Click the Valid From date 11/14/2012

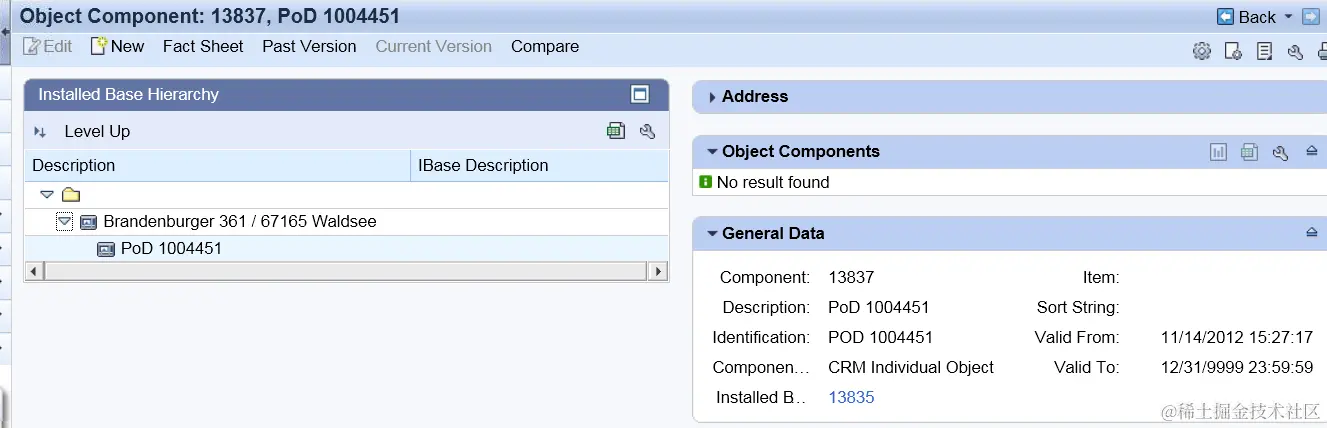1237,337
